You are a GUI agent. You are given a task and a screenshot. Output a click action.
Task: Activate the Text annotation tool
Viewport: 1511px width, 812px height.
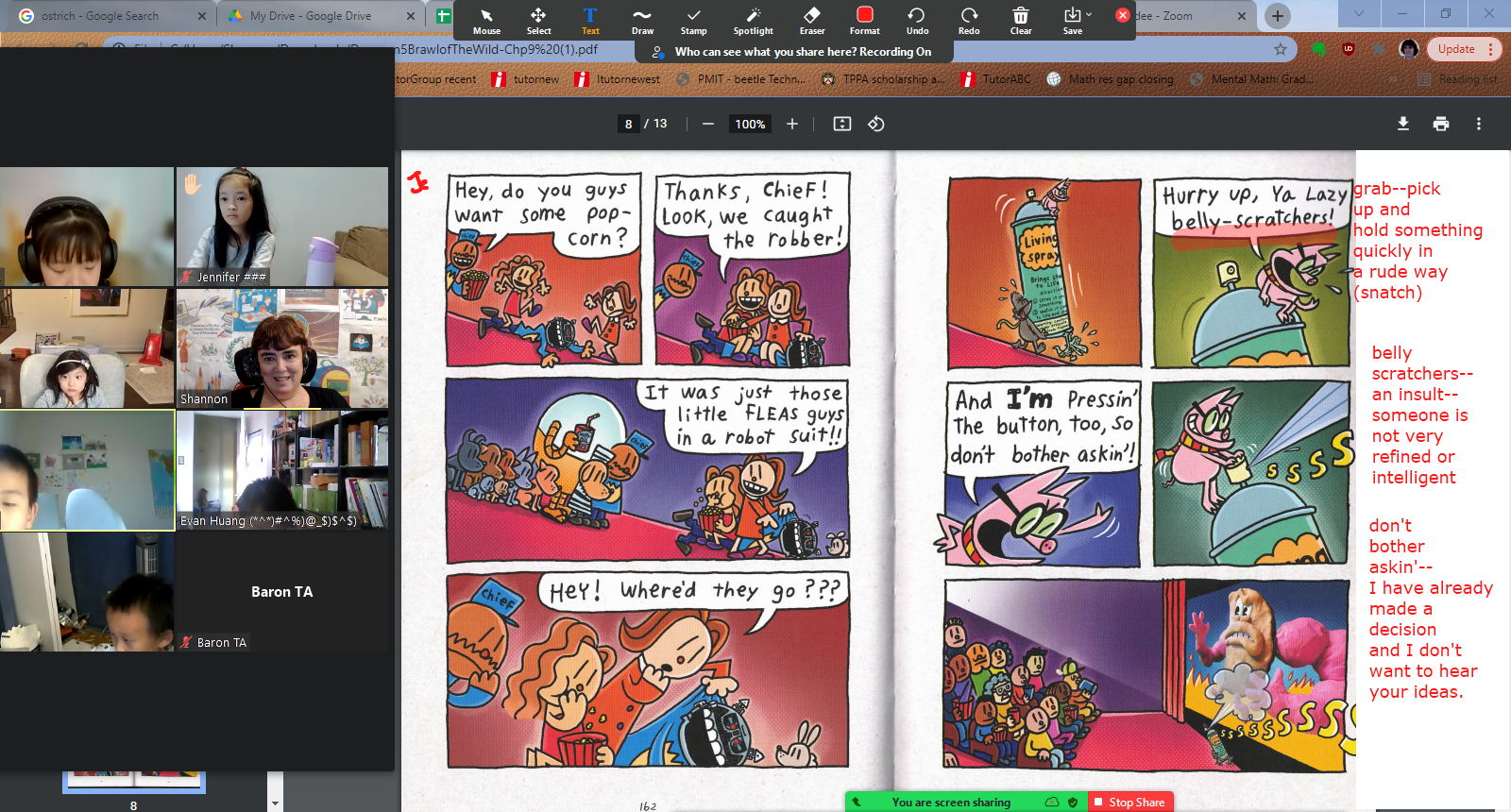590,21
